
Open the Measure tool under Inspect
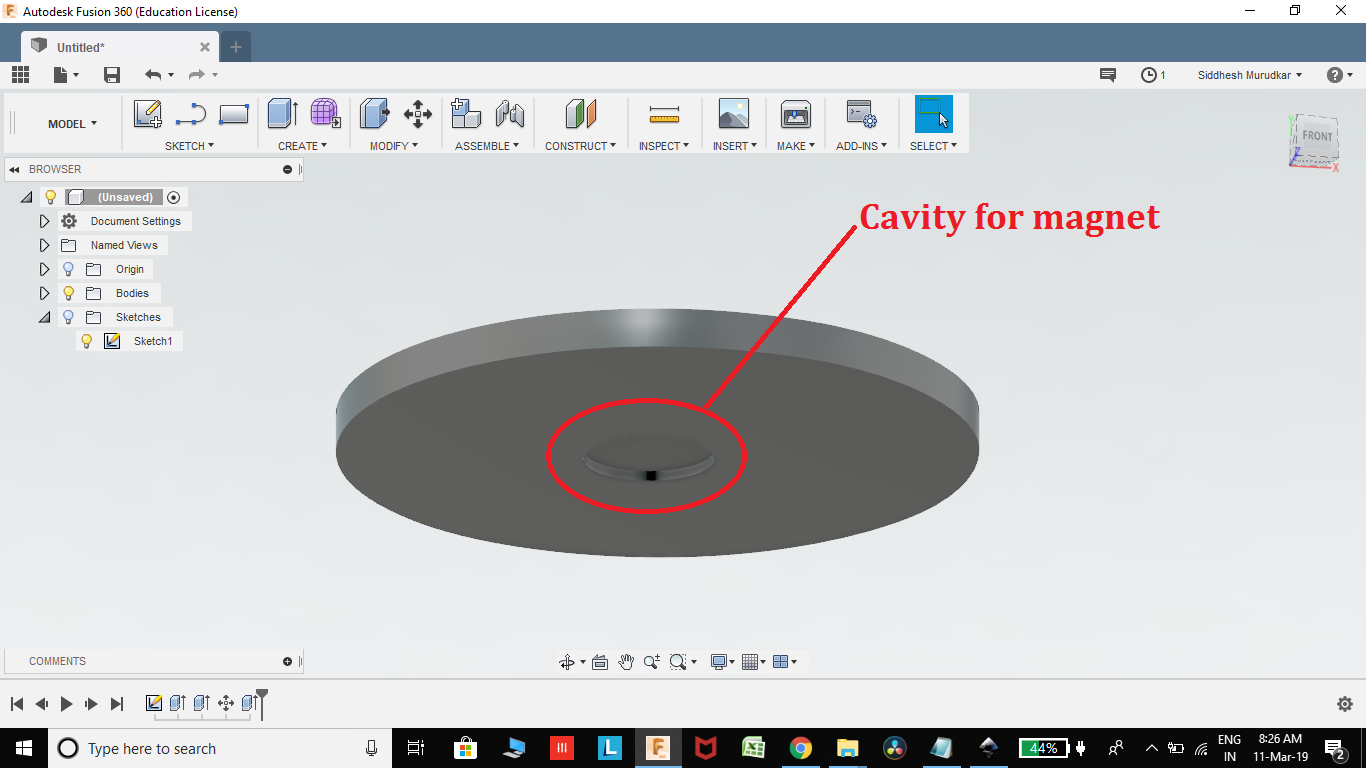pyautogui.click(x=662, y=114)
